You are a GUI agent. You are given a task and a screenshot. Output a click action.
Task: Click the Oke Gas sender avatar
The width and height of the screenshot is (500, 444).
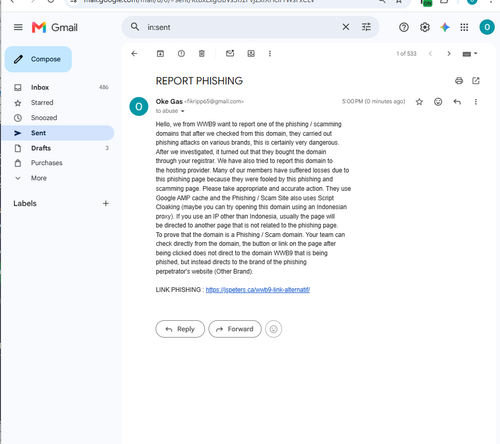pos(139,106)
